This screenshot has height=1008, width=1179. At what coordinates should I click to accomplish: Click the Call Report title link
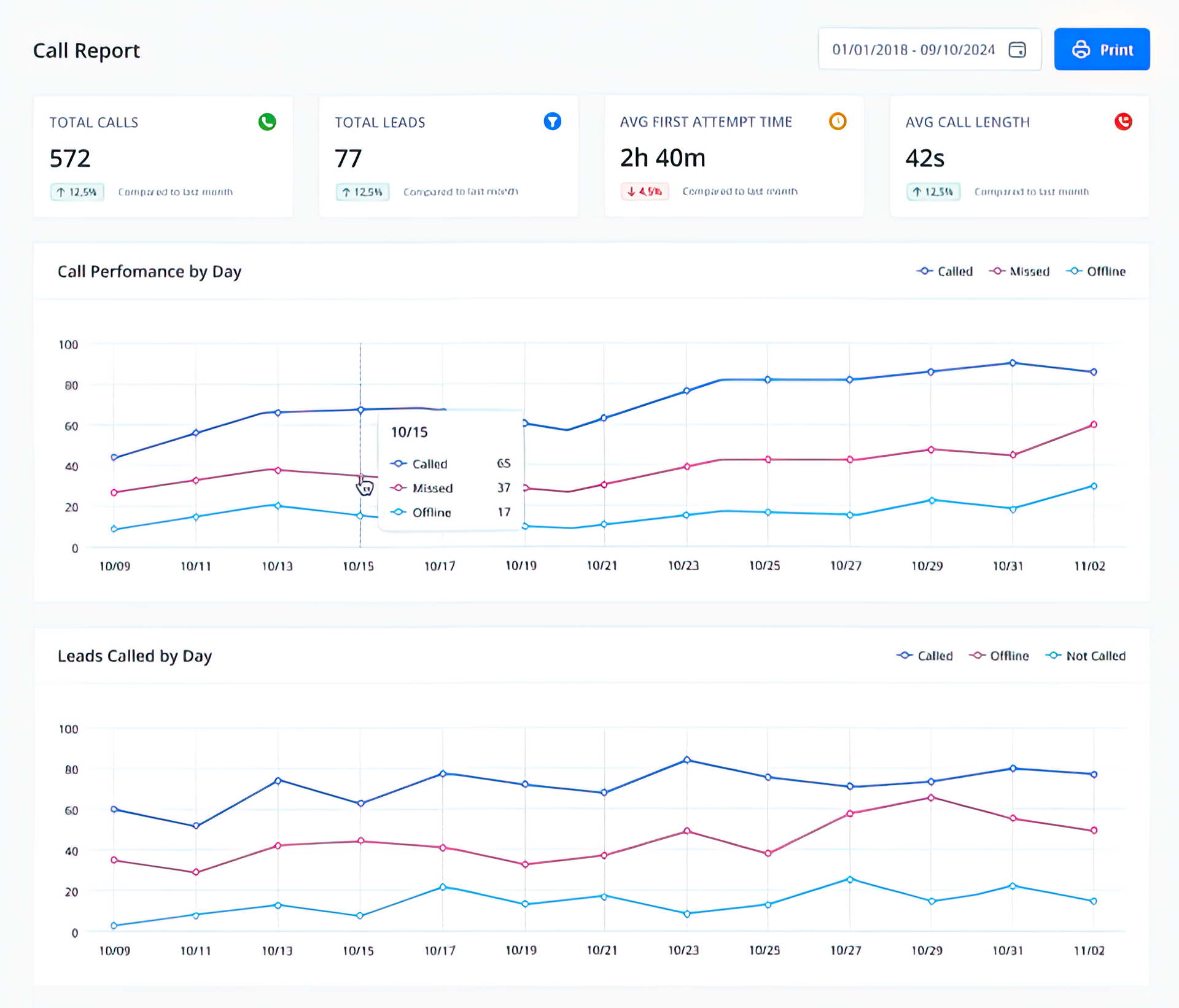pyautogui.click(x=86, y=50)
